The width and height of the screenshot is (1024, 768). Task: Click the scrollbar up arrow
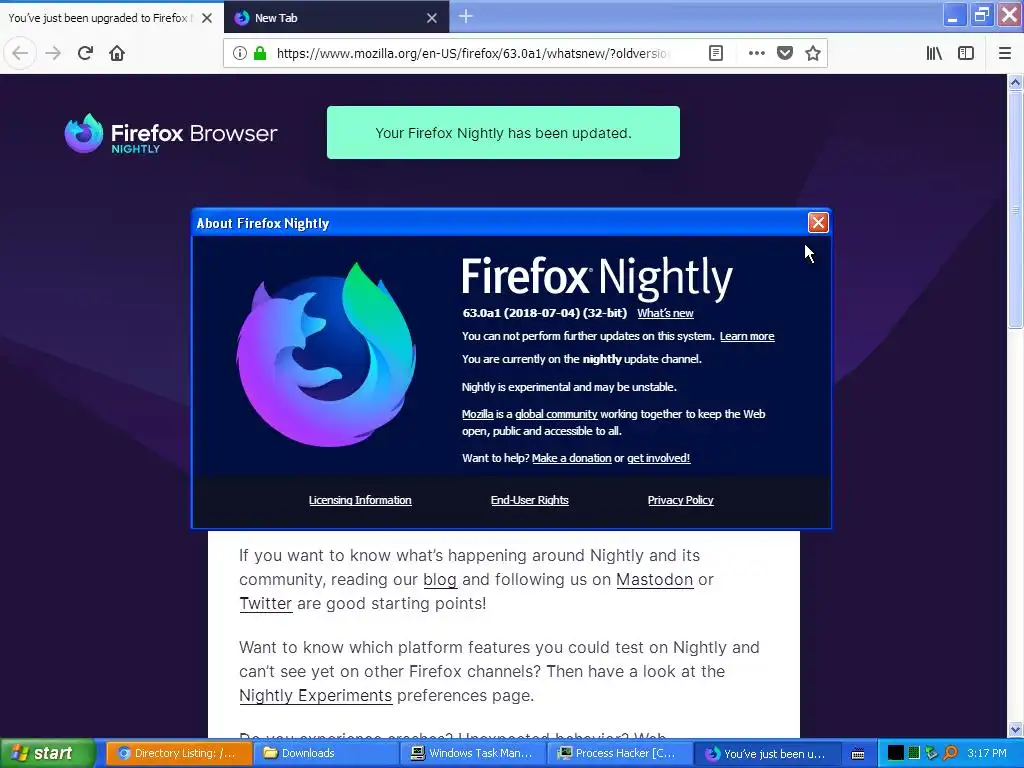click(x=1015, y=82)
